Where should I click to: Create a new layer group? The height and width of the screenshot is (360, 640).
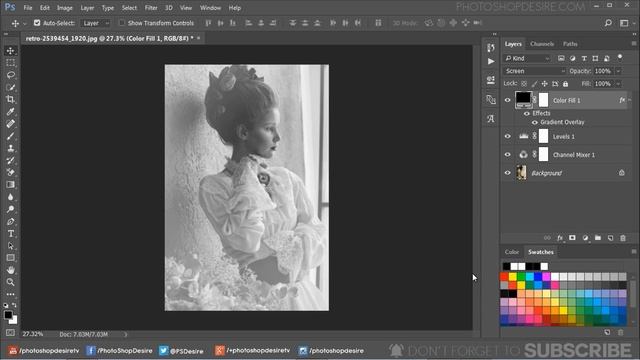coord(598,238)
